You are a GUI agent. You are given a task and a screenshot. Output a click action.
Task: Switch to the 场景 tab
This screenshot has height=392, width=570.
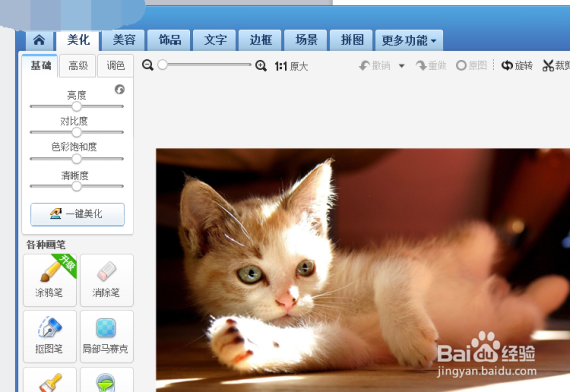[306, 40]
